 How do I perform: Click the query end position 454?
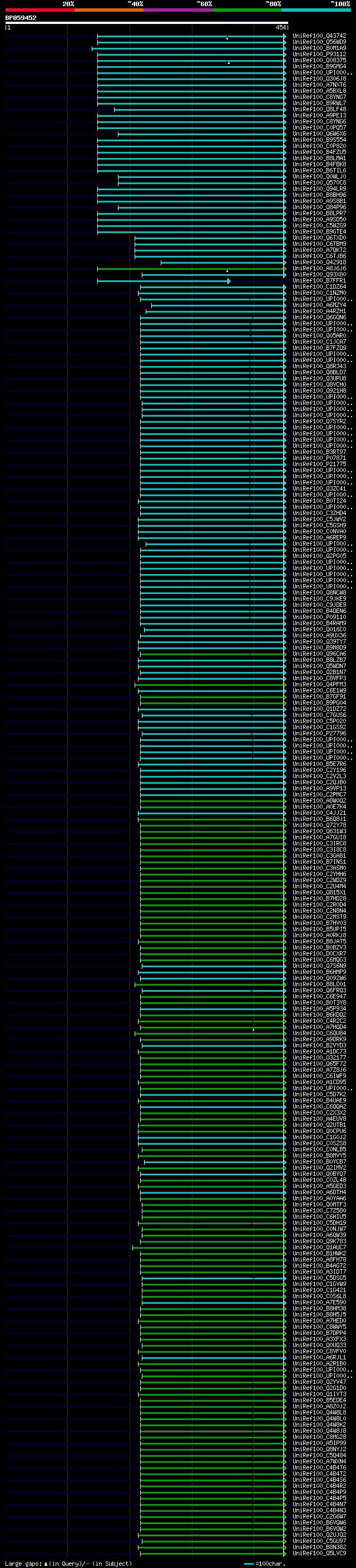tap(280, 27)
